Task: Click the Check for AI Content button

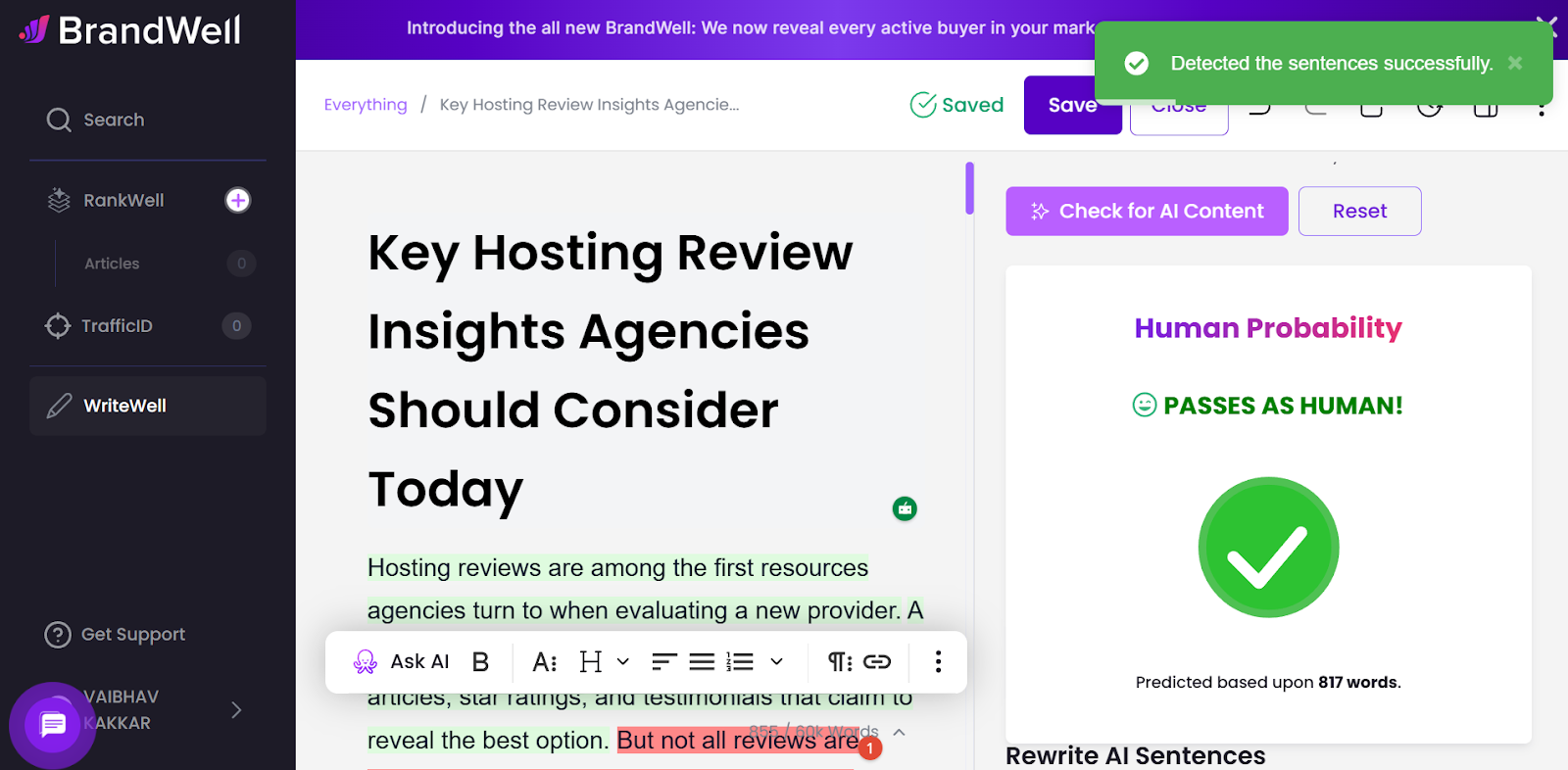Action: point(1147,211)
